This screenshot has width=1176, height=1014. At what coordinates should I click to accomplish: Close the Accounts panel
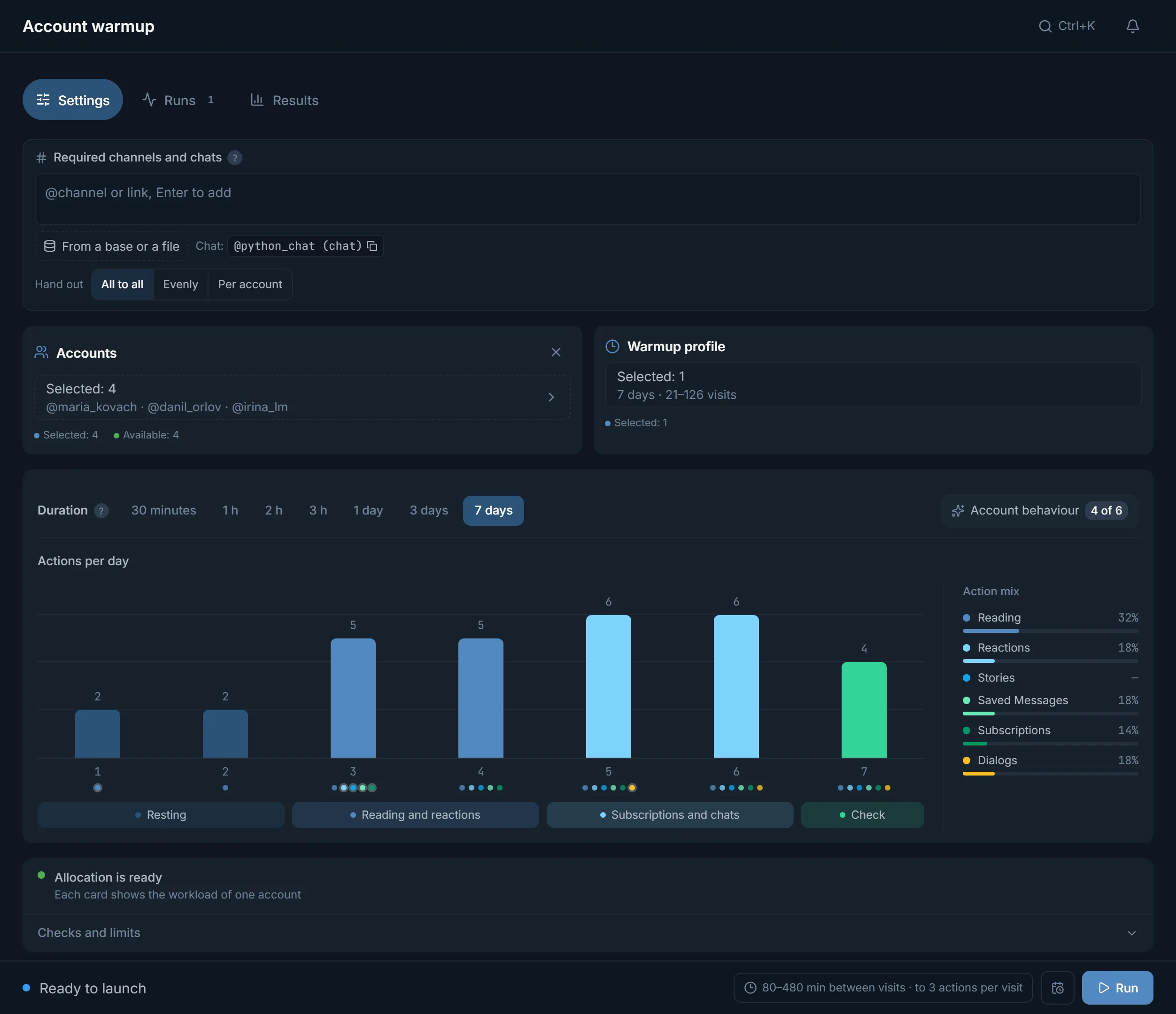(x=556, y=353)
